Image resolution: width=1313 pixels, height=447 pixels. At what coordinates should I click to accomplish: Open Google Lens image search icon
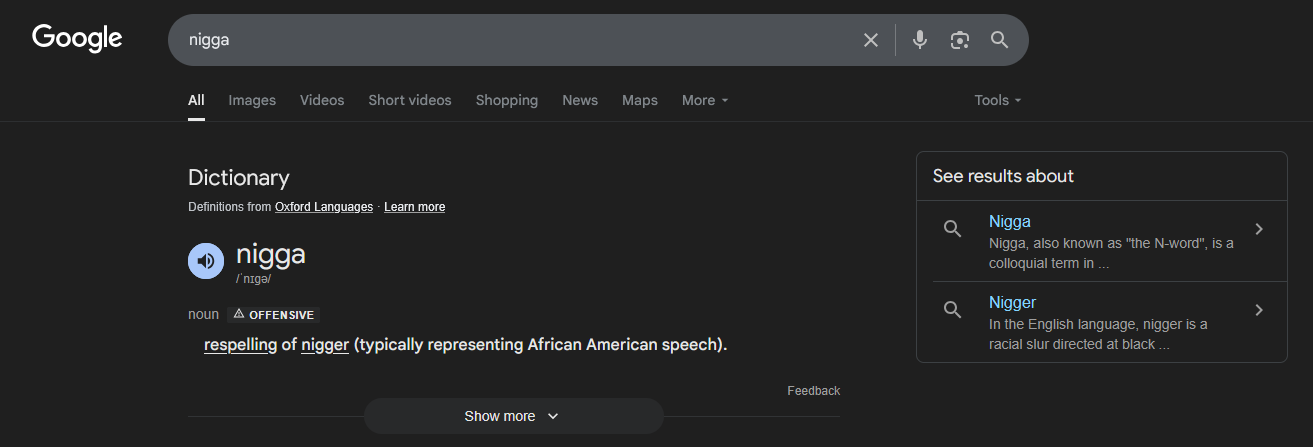click(x=960, y=40)
